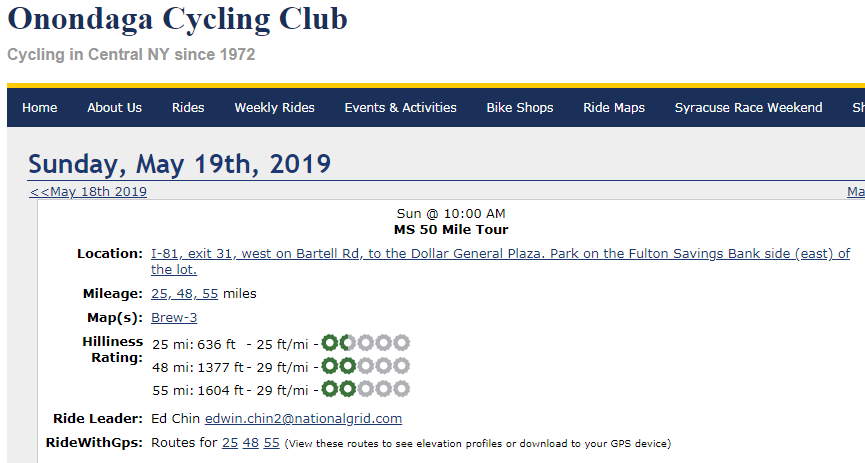Open Events & Activities menu
The width and height of the screenshot is (865, 463).
click(400, 107)
